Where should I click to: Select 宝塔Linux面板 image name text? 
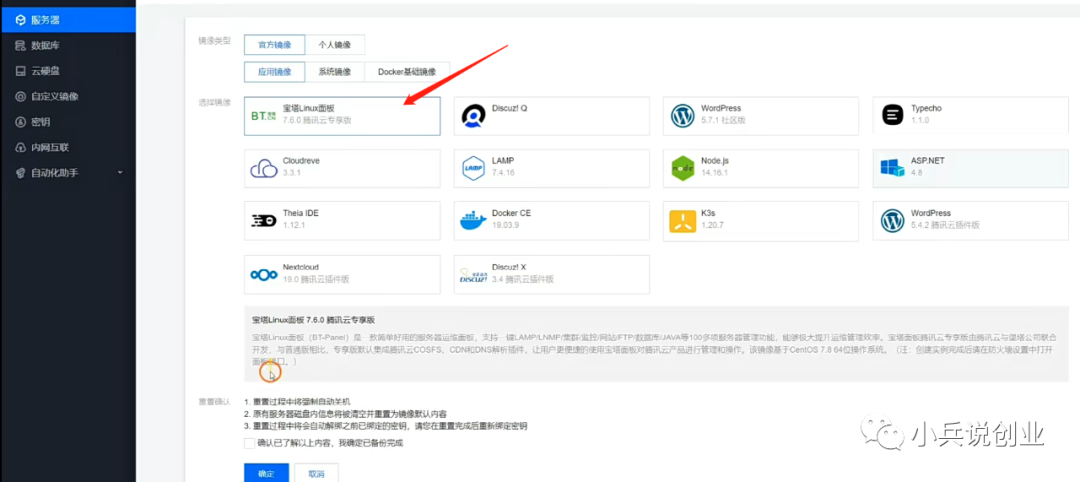pos(308,109)
